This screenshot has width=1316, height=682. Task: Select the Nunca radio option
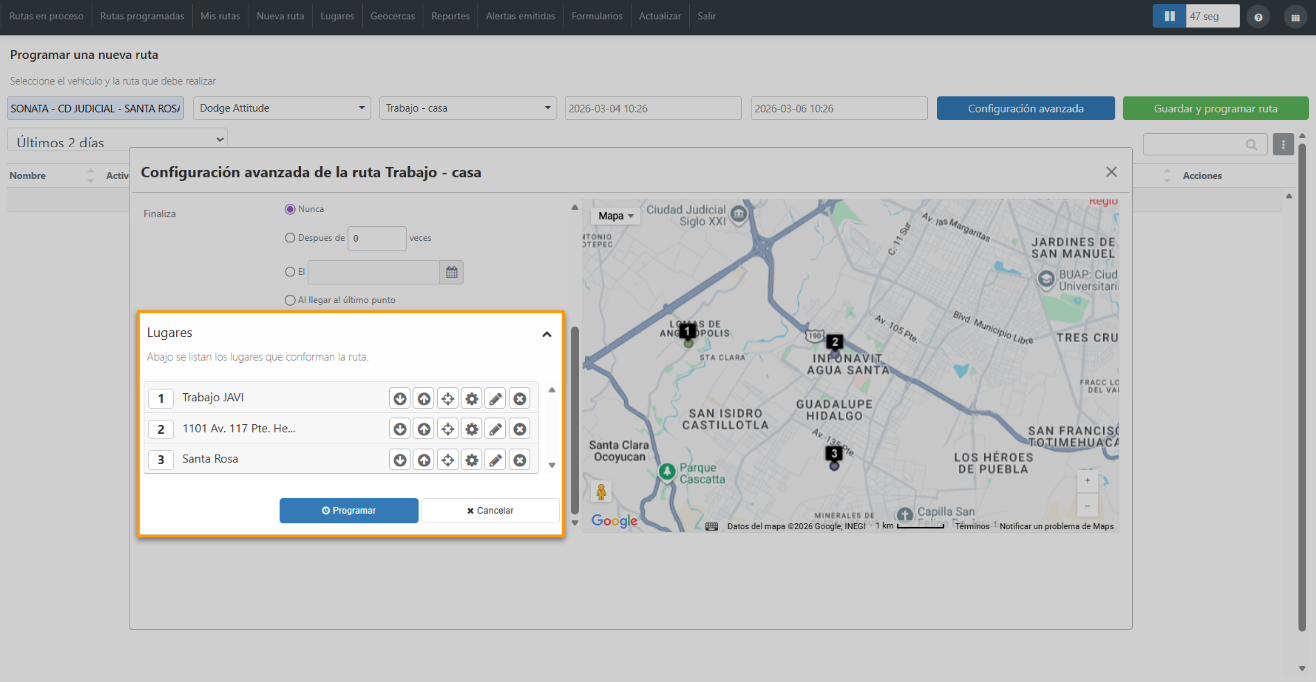[x=290, y=209]
